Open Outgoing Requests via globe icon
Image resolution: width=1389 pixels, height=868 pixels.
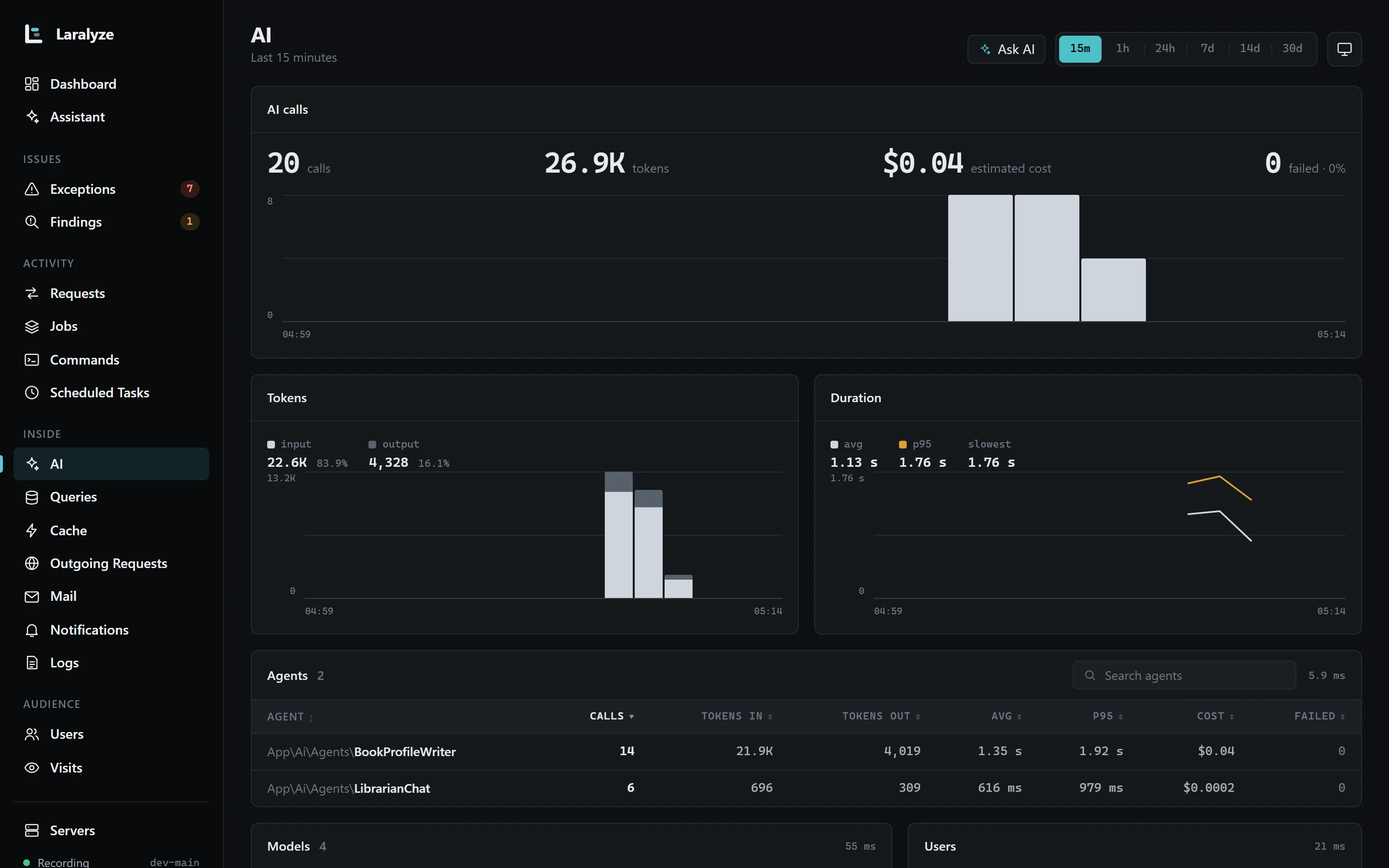click(x=31, y=563)
